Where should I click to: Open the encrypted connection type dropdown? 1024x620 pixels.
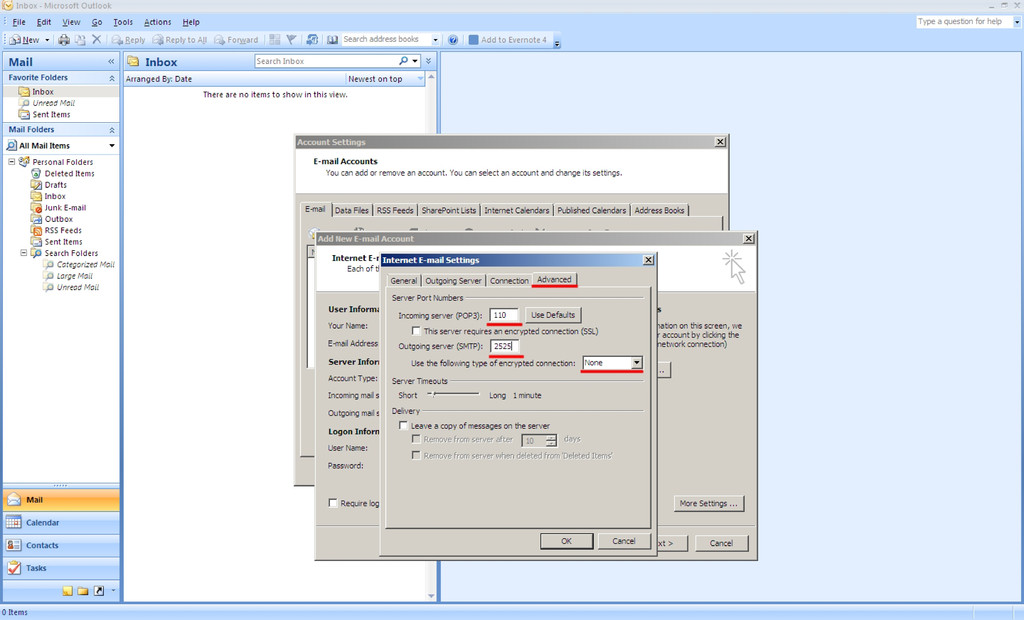pos(636,363)
